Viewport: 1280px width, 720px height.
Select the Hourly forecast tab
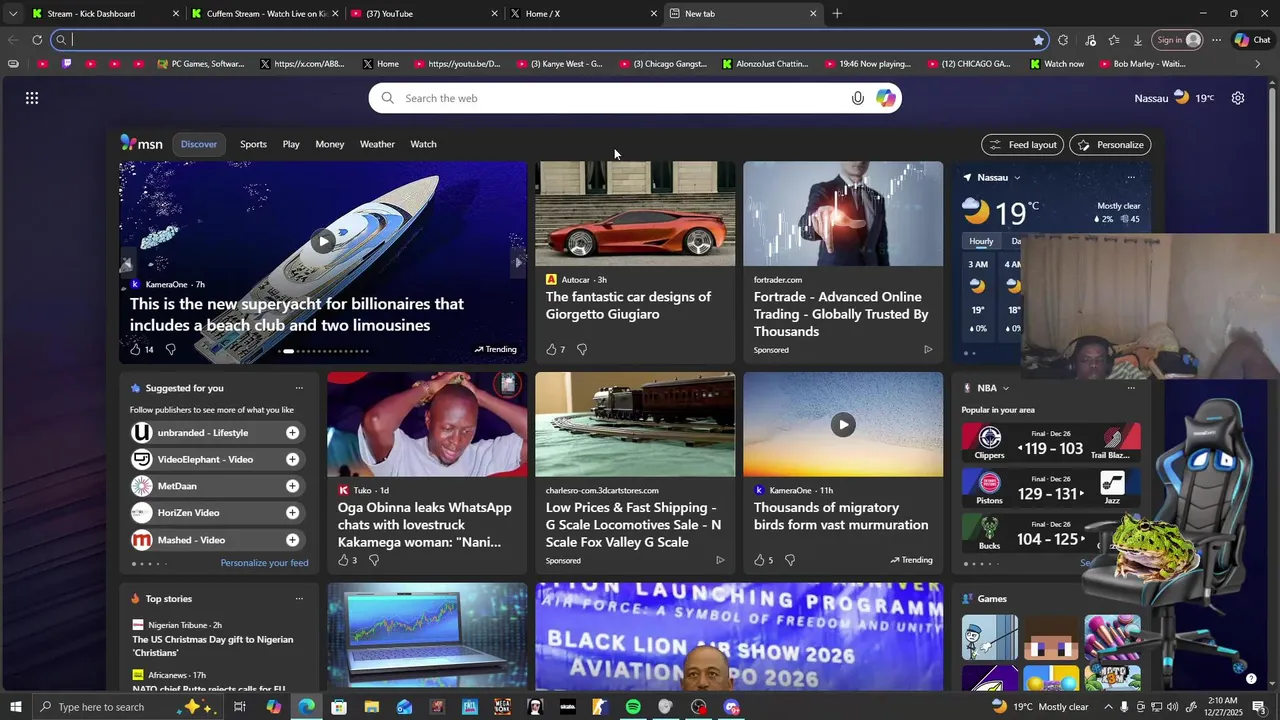tap(981, 241)
